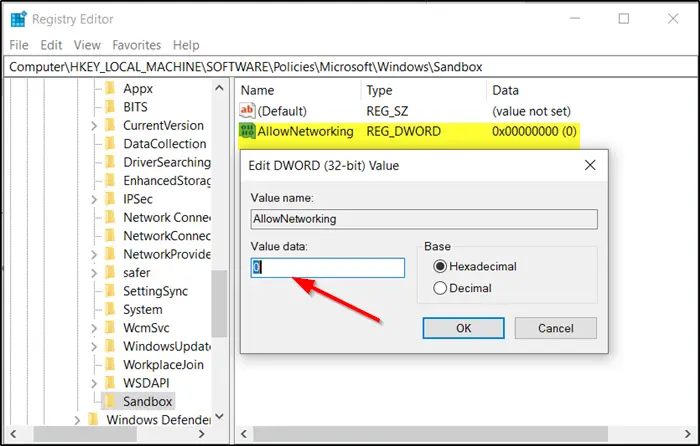Select the Hexadecimal base option
Viewport: 700px width, 446px height.
(x=440, y=267)
